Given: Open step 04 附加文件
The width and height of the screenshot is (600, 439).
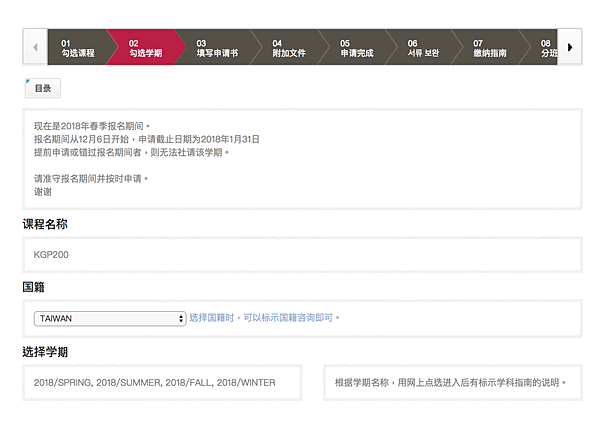Looking at the screenshot, I should point(289,48).
